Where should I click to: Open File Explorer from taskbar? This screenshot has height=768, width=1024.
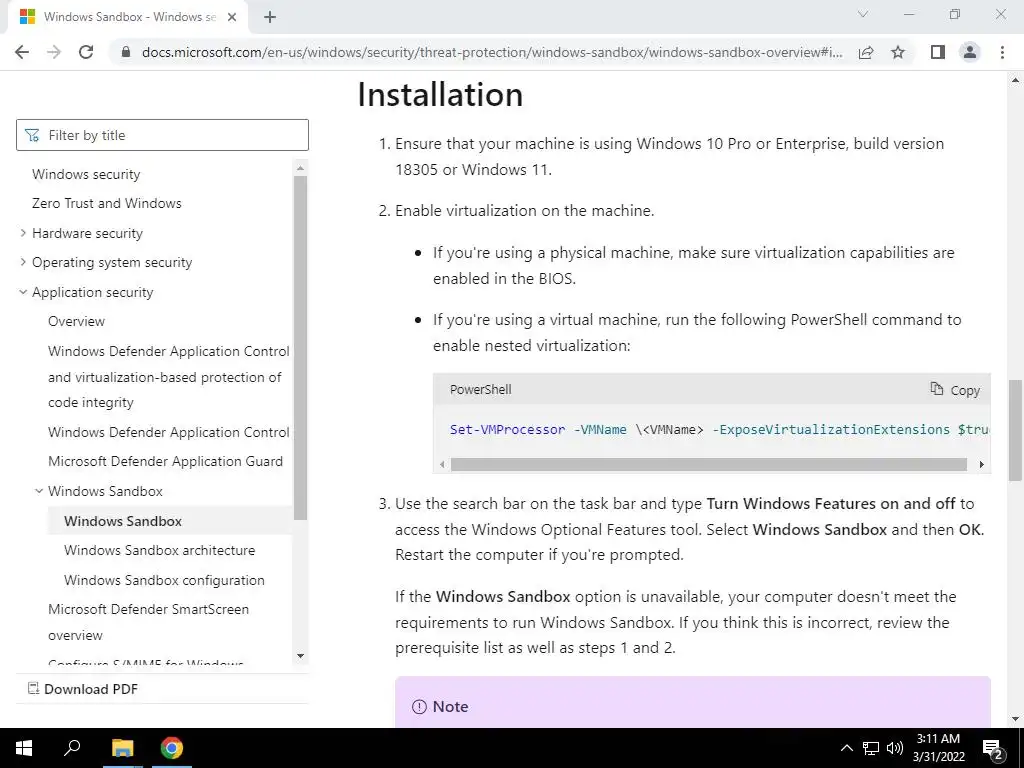pos(122,748)
